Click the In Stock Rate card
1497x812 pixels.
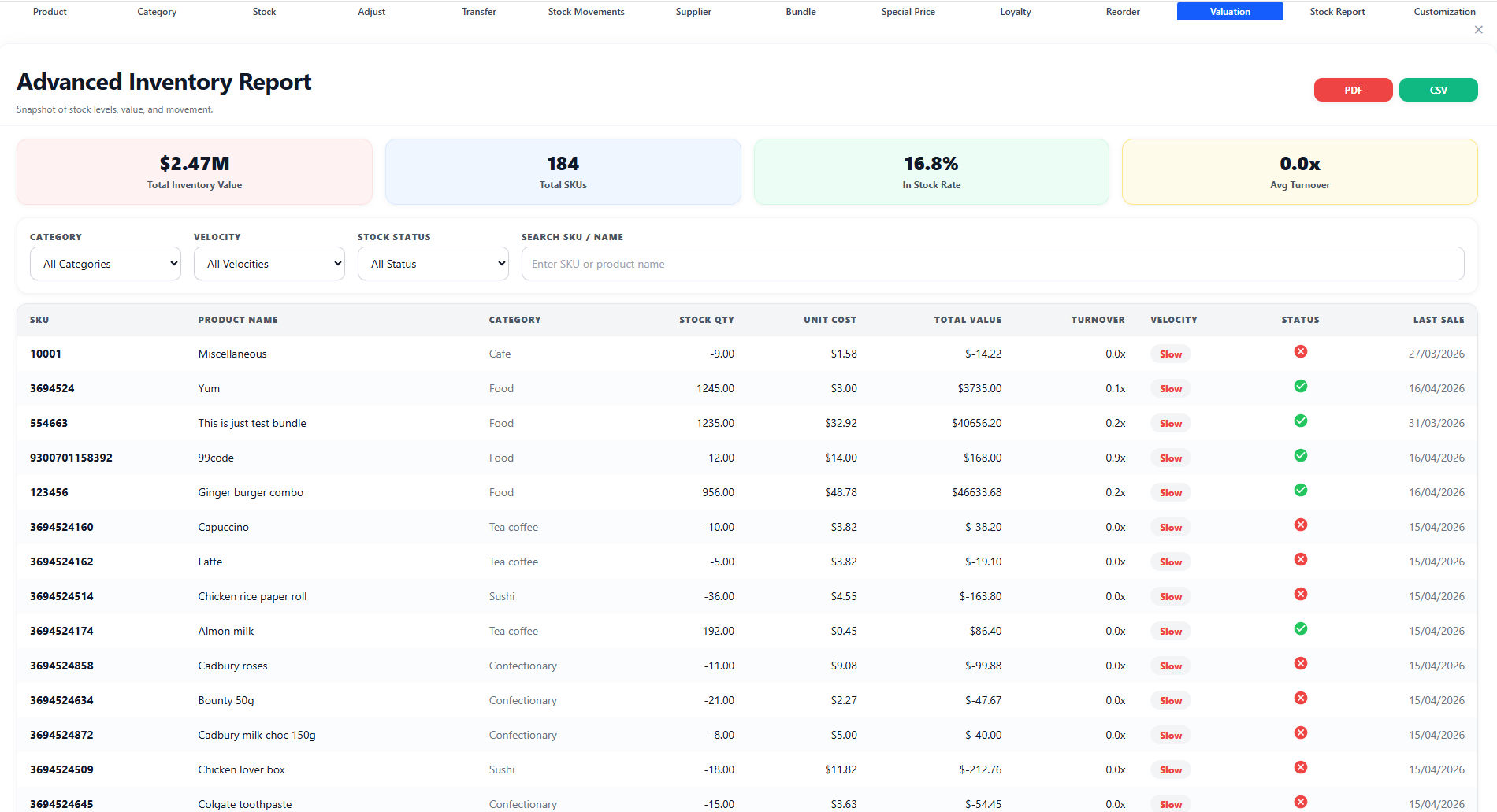click(x=931, y=172)
